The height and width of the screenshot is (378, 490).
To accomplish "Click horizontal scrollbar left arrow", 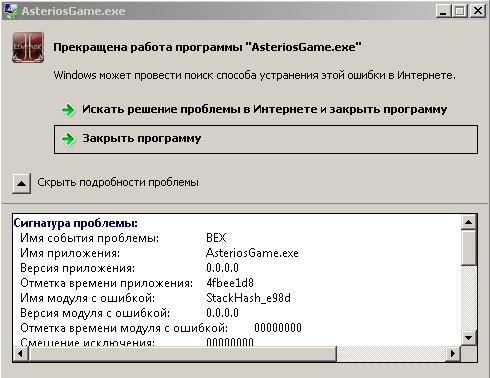I will click(21, 353).
